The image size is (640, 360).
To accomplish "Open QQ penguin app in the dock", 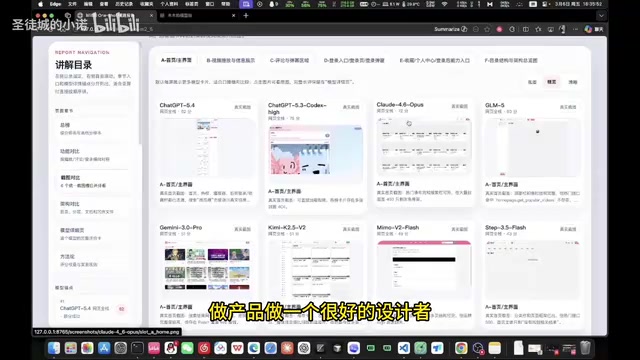I will pos(171,348).
